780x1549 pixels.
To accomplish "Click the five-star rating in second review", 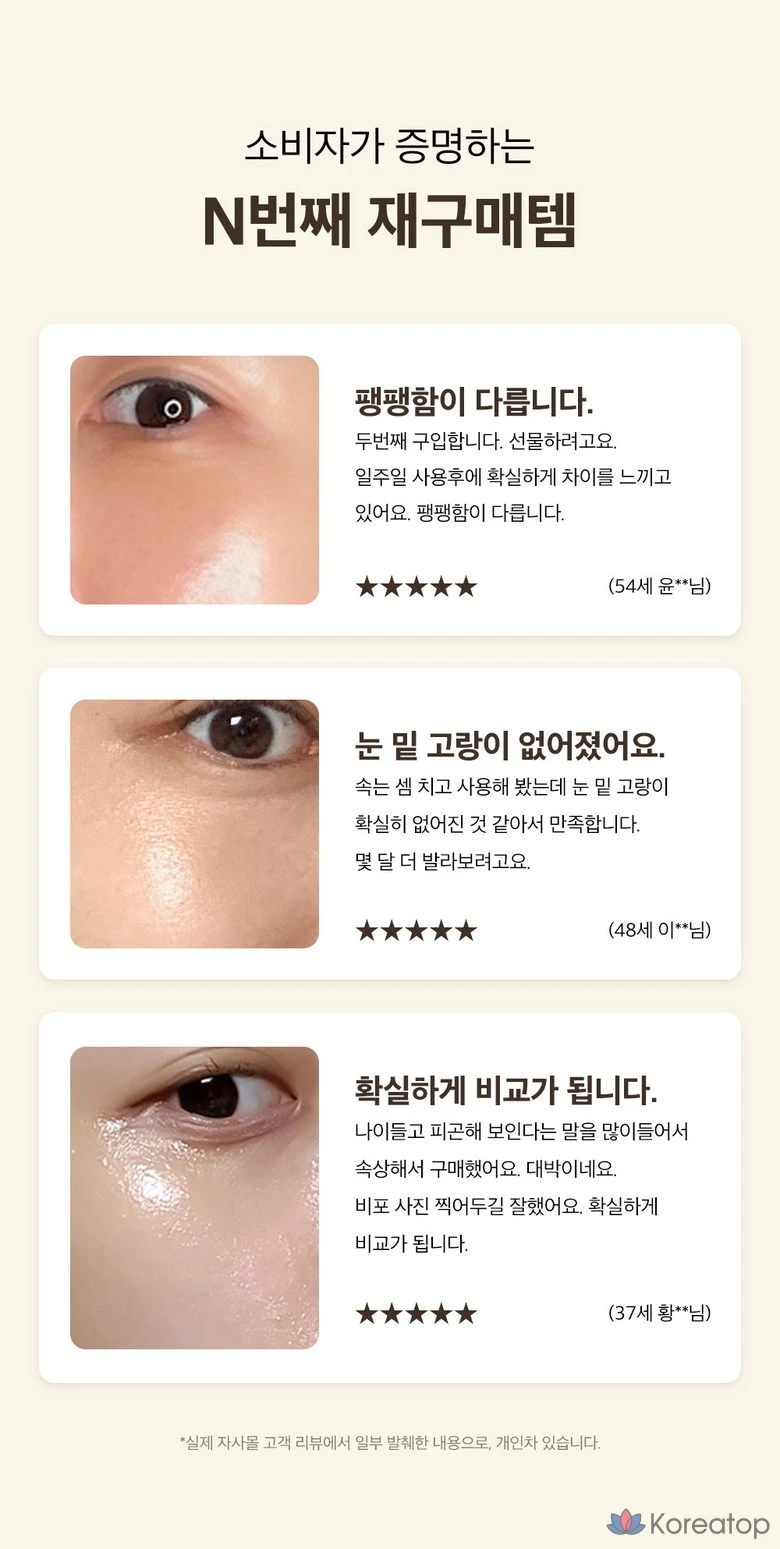I will (x=416, y=931).
